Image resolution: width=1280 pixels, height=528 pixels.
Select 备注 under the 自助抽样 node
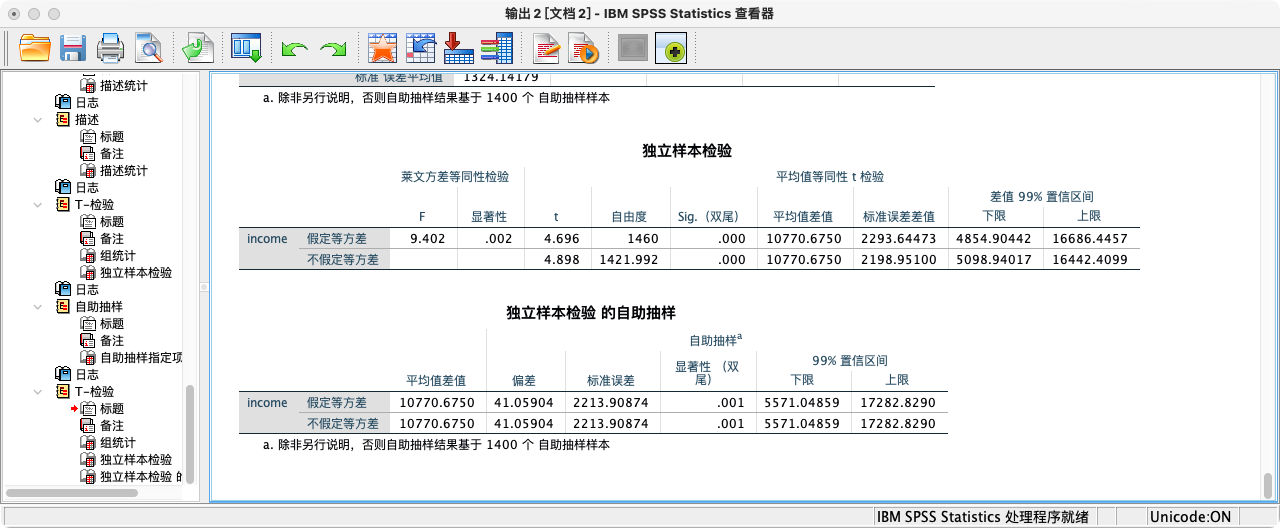click(x=112, y=340)
